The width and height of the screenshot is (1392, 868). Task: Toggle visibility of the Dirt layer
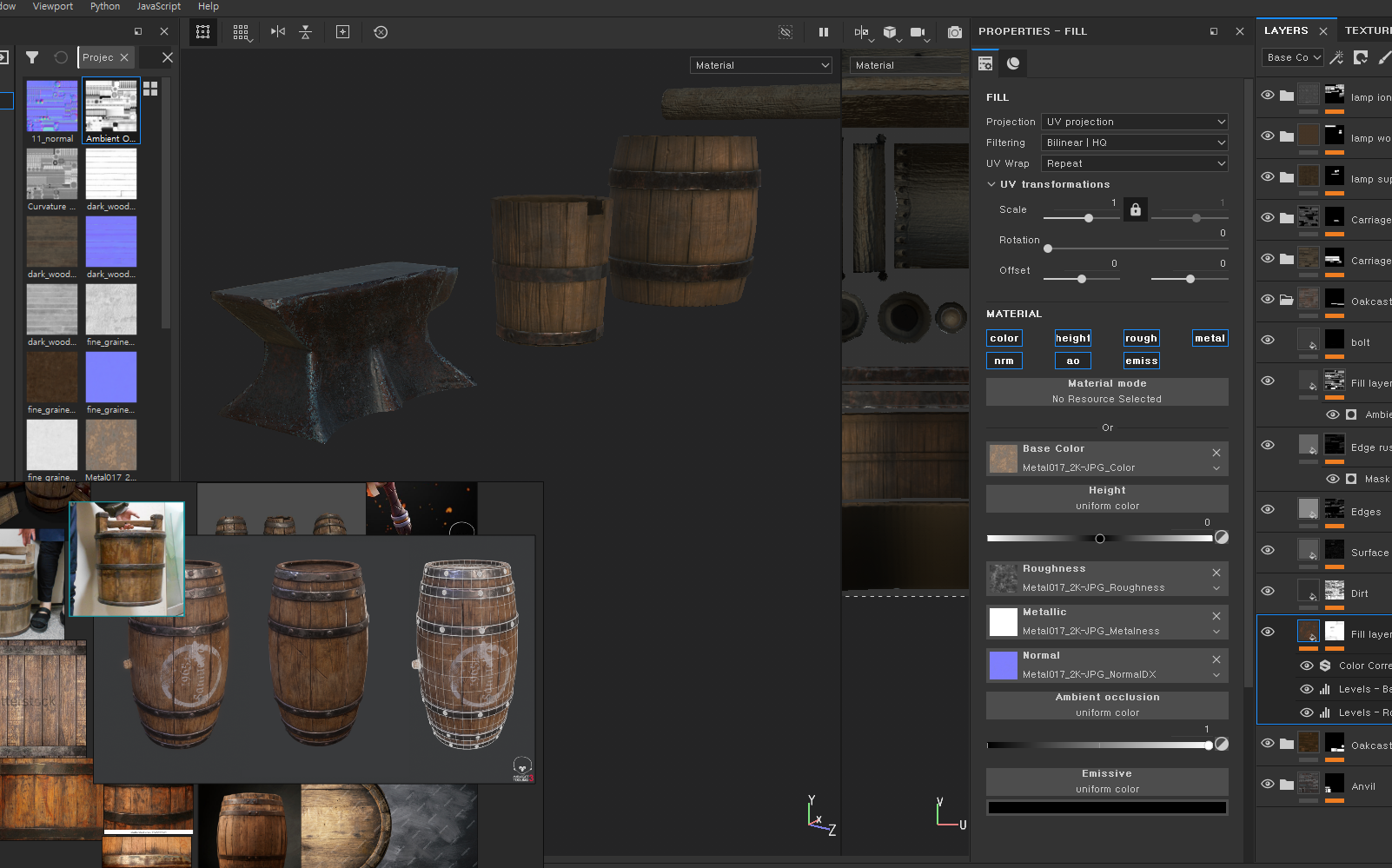1268,592
